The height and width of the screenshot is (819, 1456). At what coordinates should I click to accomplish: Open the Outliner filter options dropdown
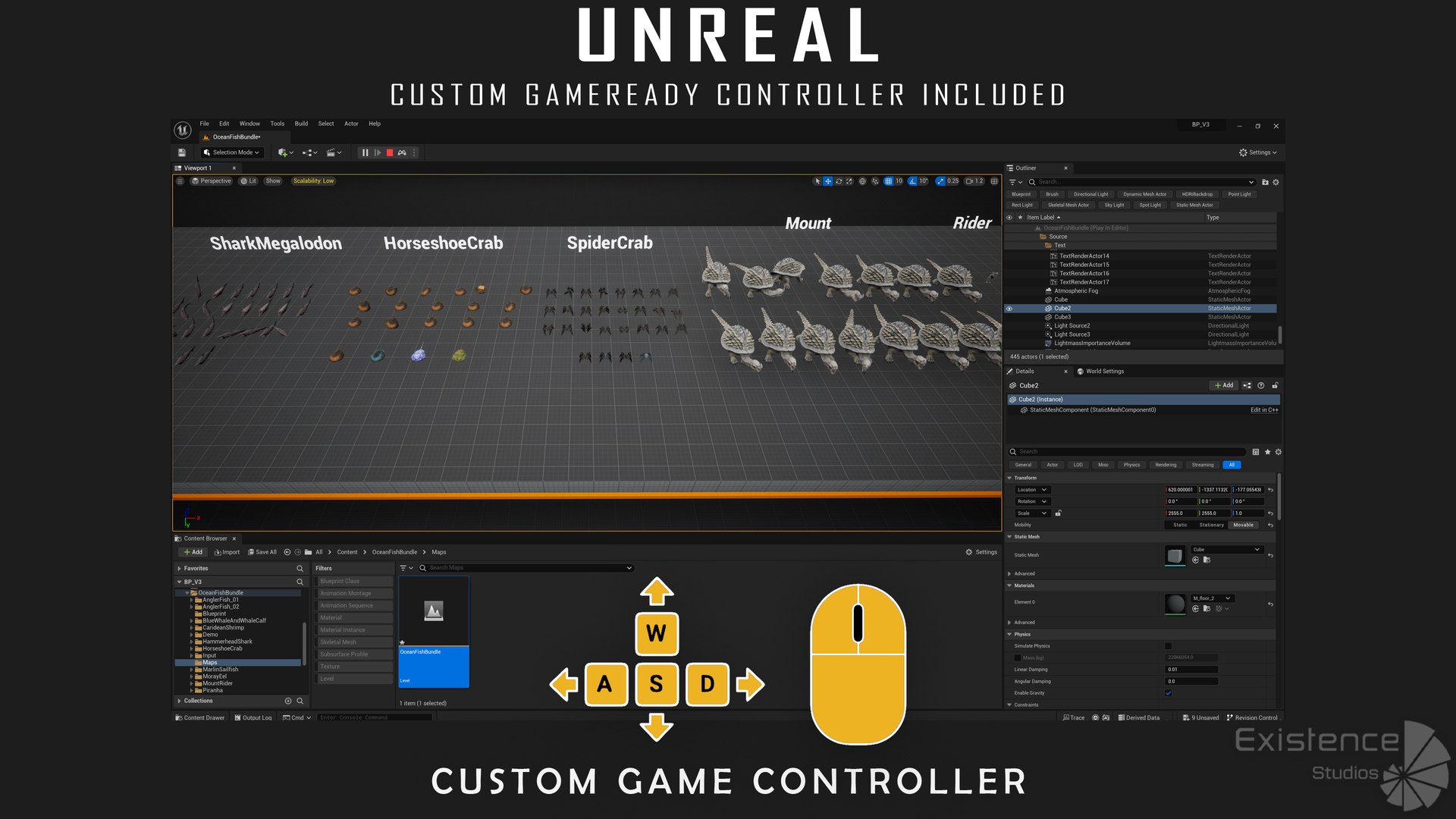pyautogui.click(x=1015, y=182)
